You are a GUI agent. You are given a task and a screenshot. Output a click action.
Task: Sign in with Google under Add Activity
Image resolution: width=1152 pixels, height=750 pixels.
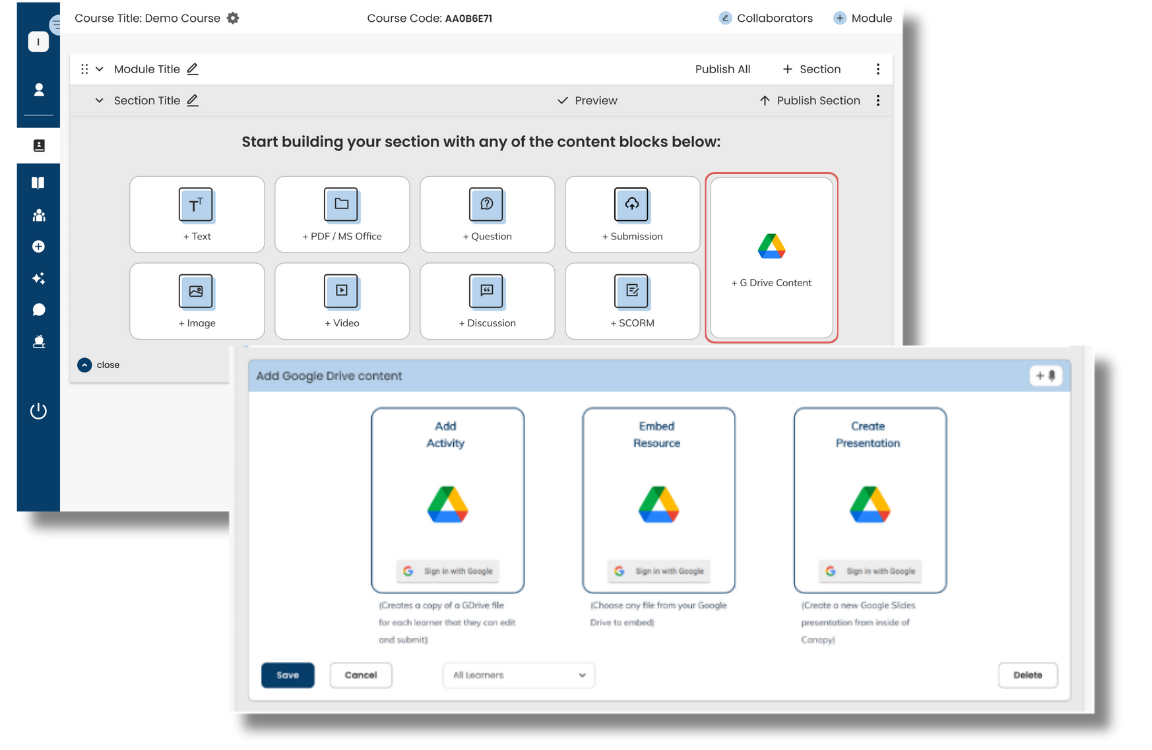[447, 571]
